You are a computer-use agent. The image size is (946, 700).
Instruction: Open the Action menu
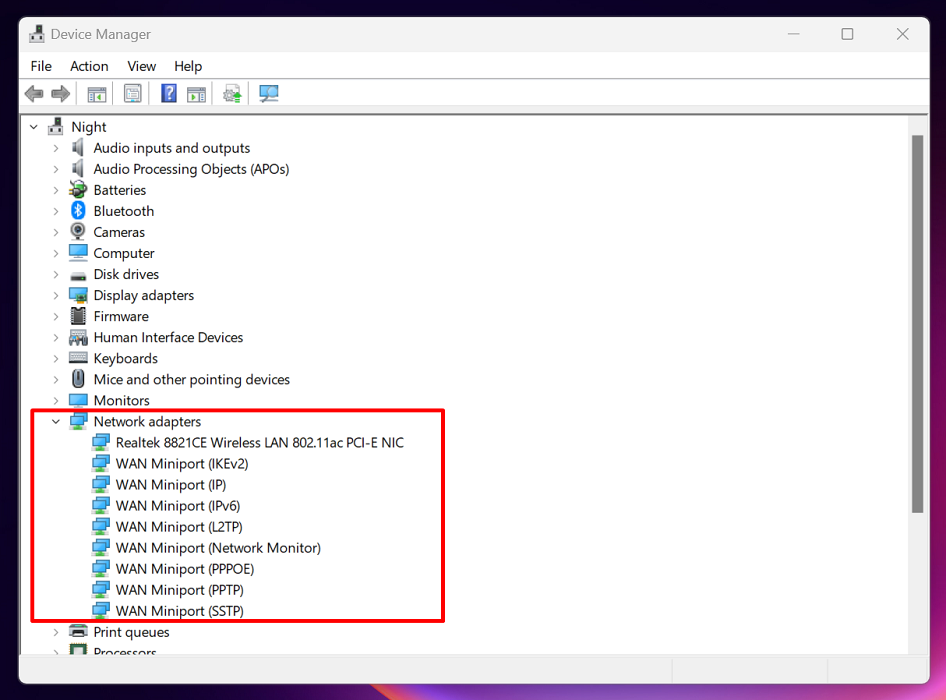coord(89,66)
